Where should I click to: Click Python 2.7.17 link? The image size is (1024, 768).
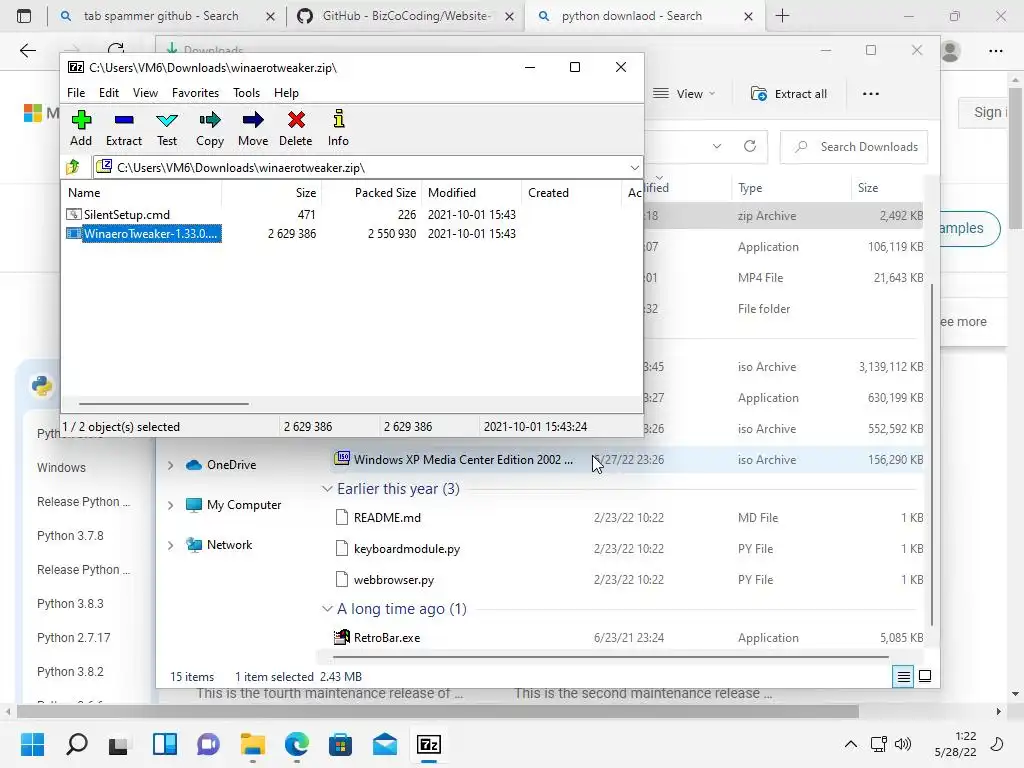click(x=73, y=637)
